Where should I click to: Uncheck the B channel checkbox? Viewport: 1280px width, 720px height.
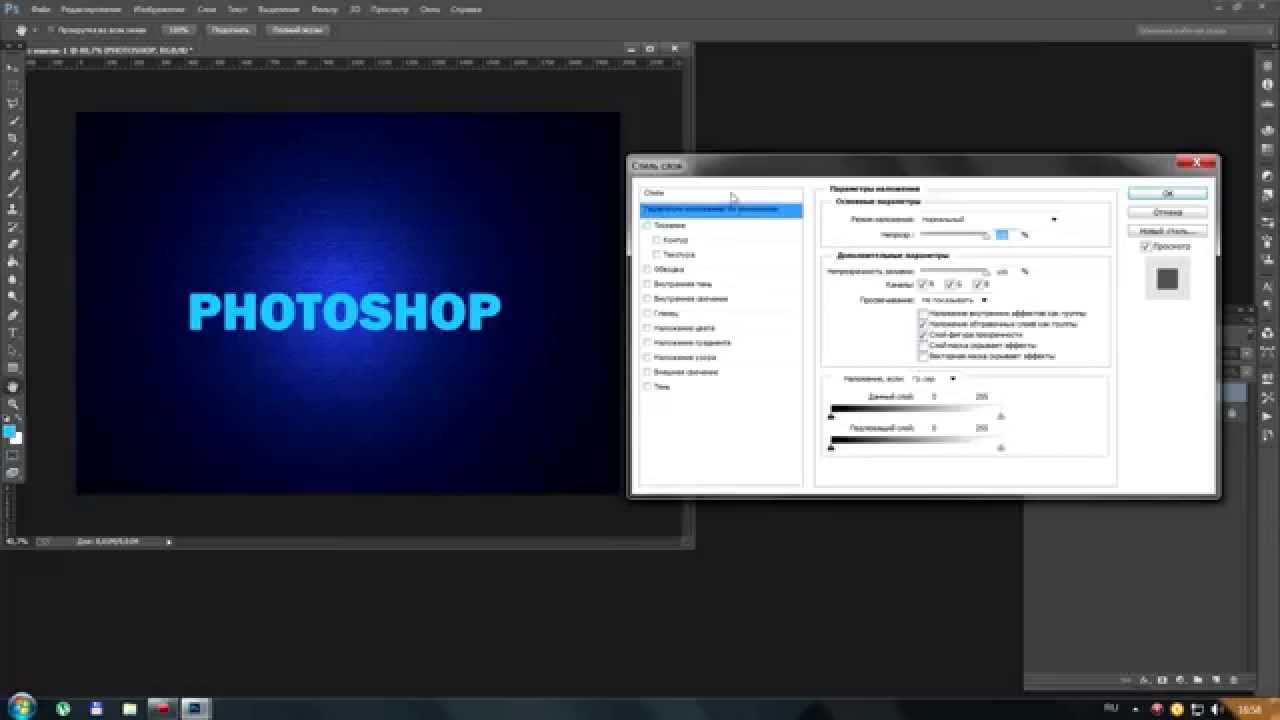977,285
